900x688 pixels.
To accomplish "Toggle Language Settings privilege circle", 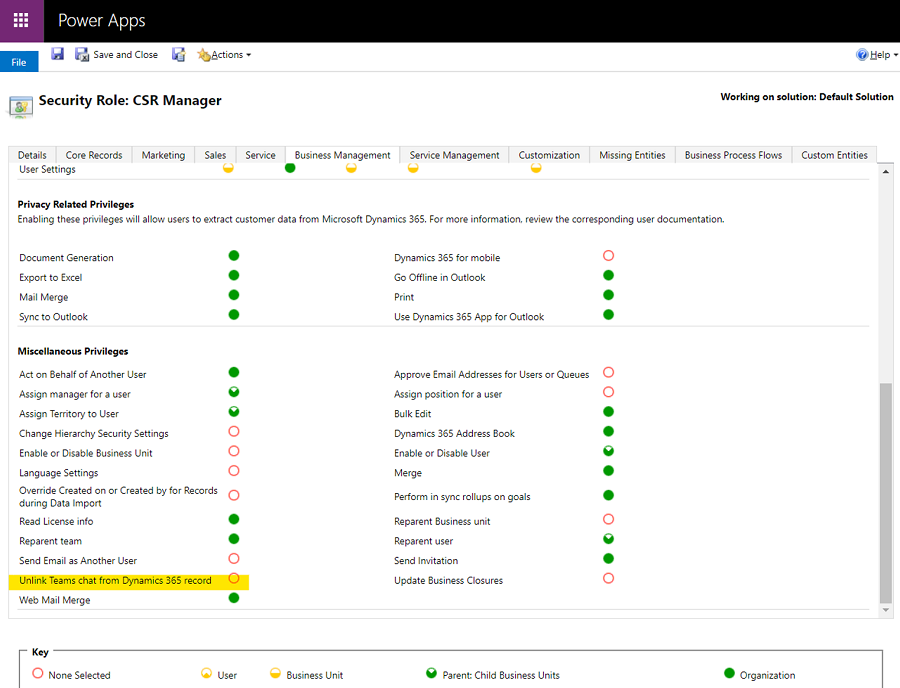I will tap(234, 471).
